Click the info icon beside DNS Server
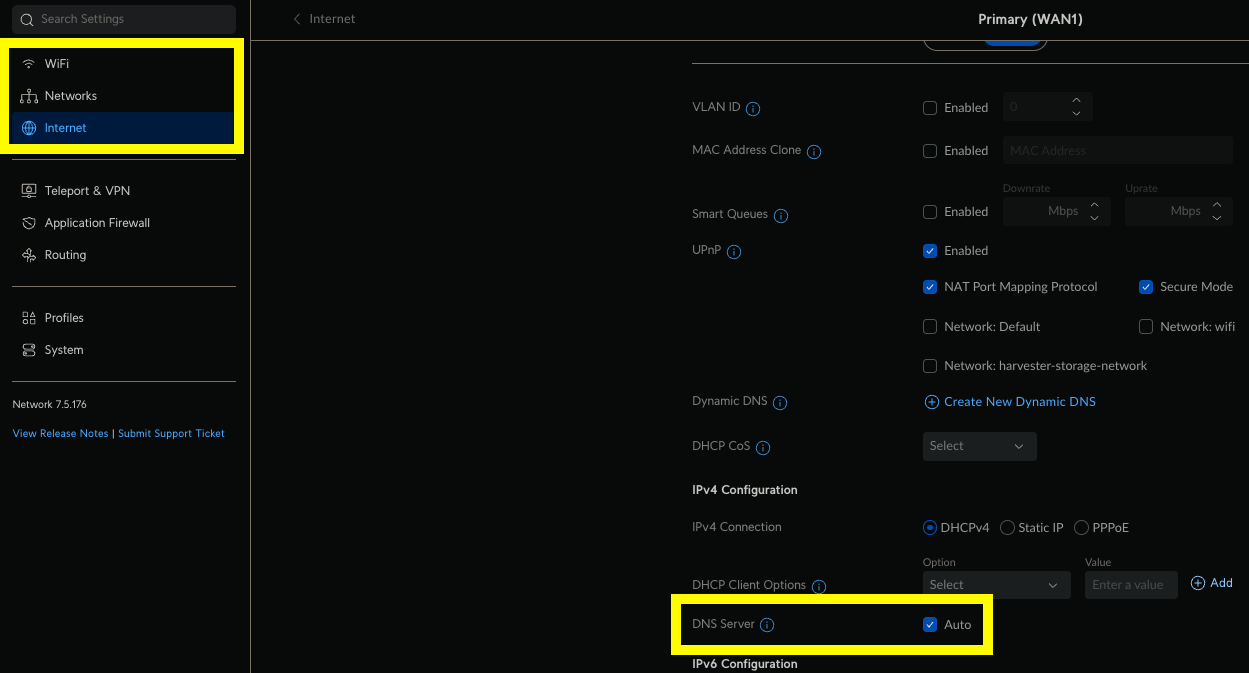1249x673 pixels. 767,624
